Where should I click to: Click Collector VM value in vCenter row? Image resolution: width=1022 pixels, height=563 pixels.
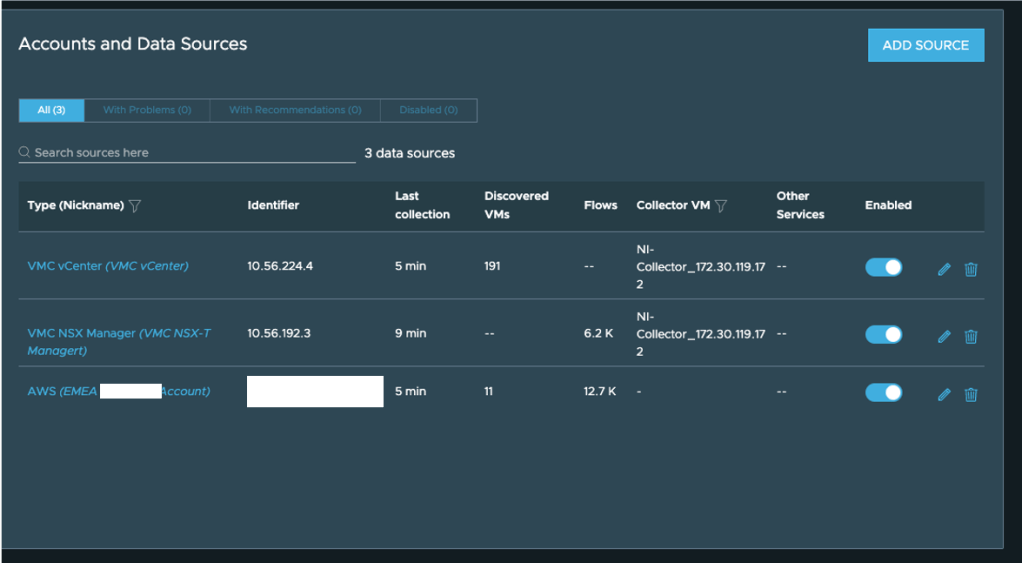[701, 266]
